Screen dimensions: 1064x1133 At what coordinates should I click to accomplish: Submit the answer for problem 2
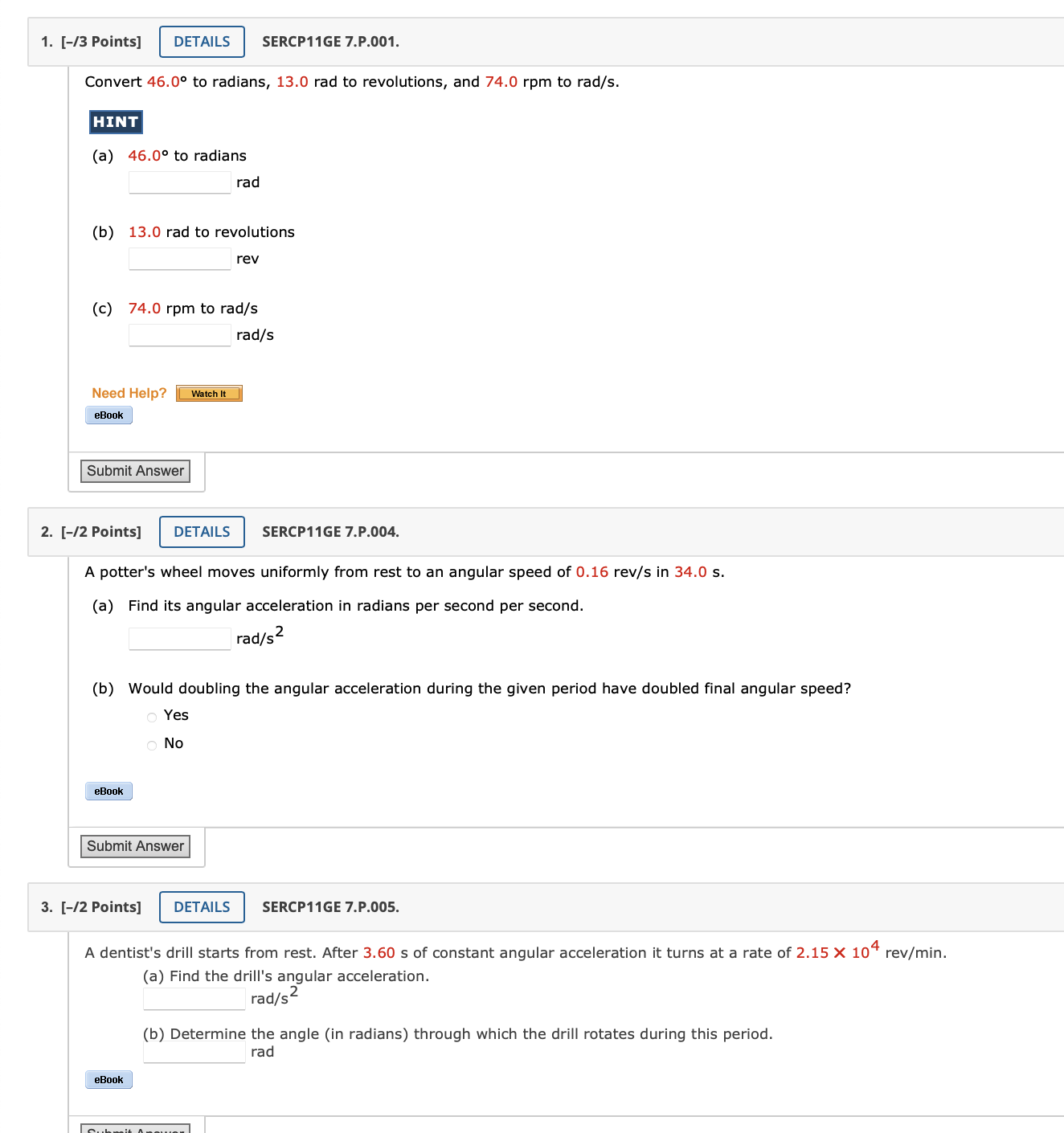(x=134, y=846)
